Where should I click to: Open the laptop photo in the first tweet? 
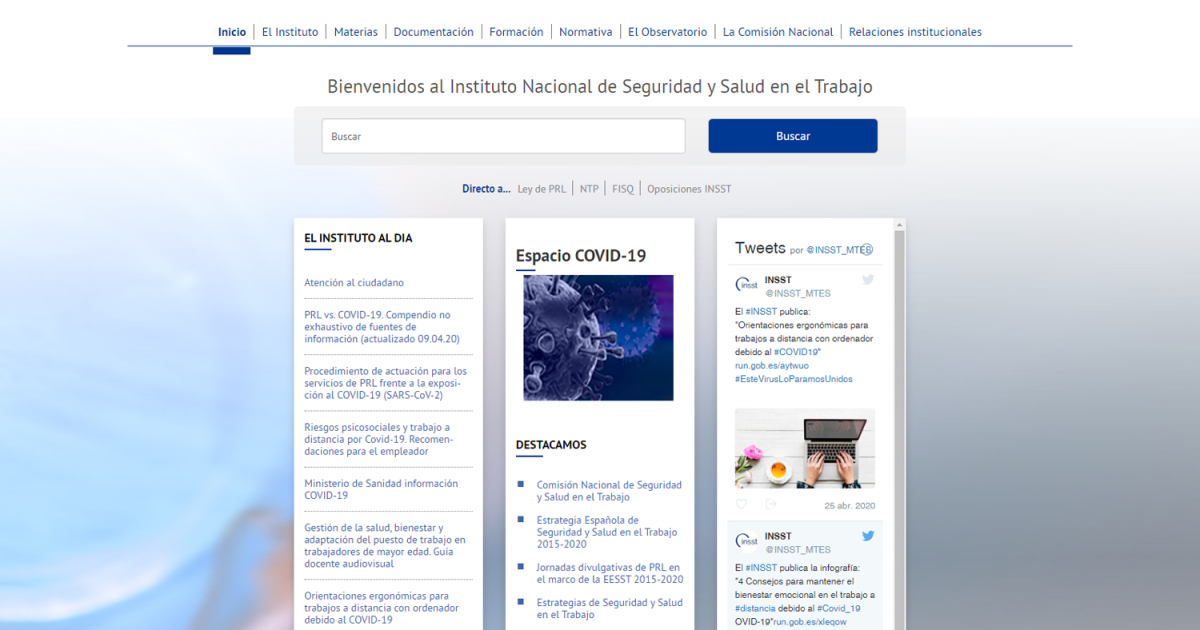(x=805, y=448)
